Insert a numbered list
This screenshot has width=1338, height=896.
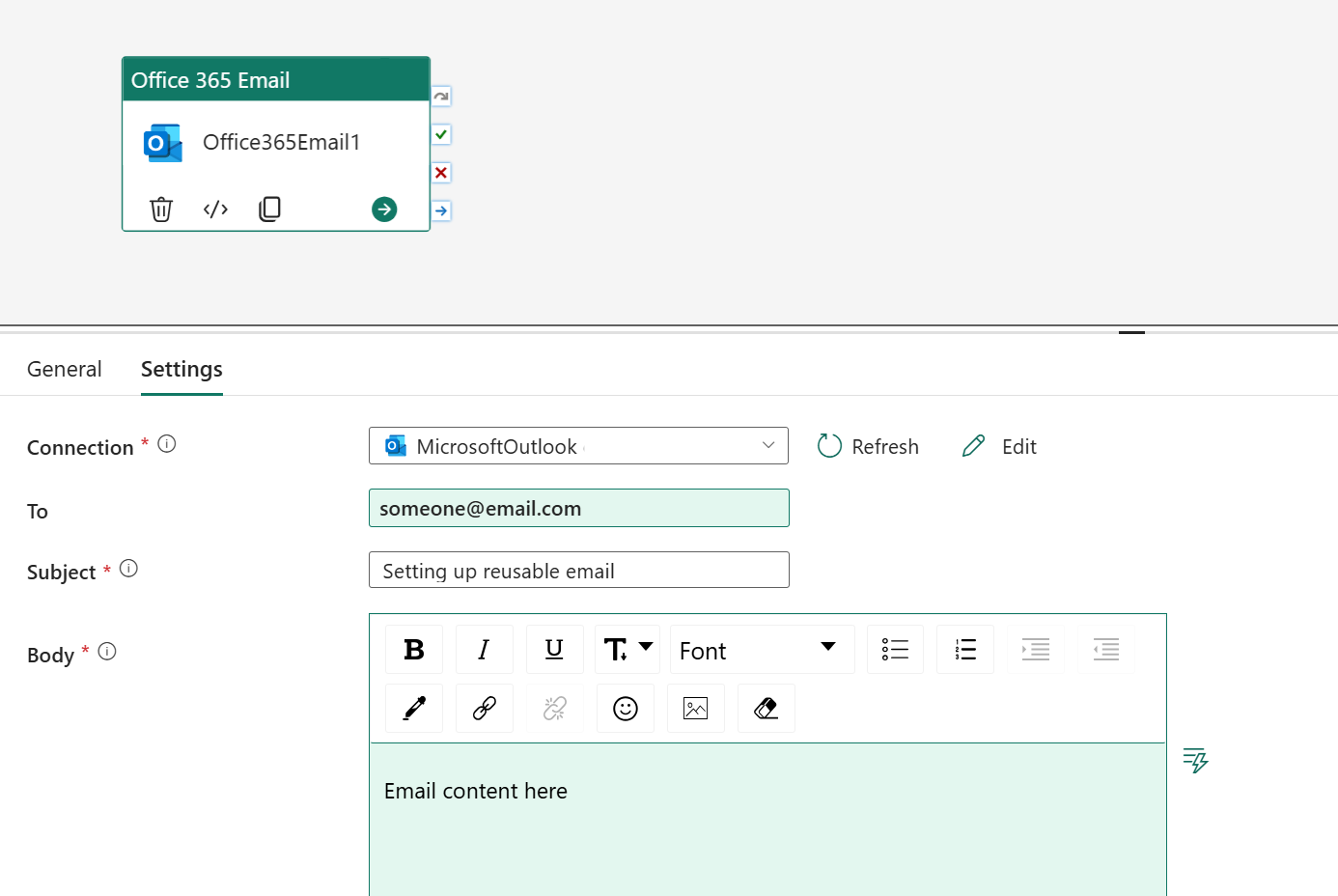point(965,650)
